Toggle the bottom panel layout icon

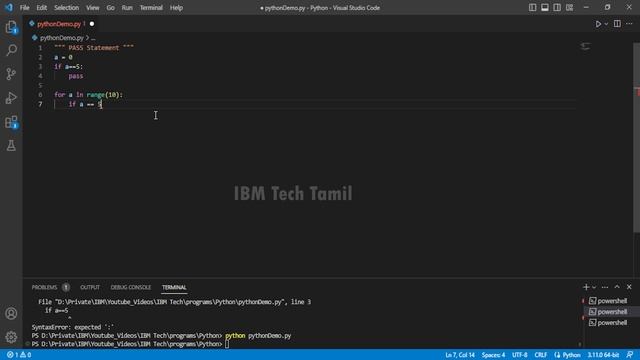pyautogui.click(x=545, y=7)
